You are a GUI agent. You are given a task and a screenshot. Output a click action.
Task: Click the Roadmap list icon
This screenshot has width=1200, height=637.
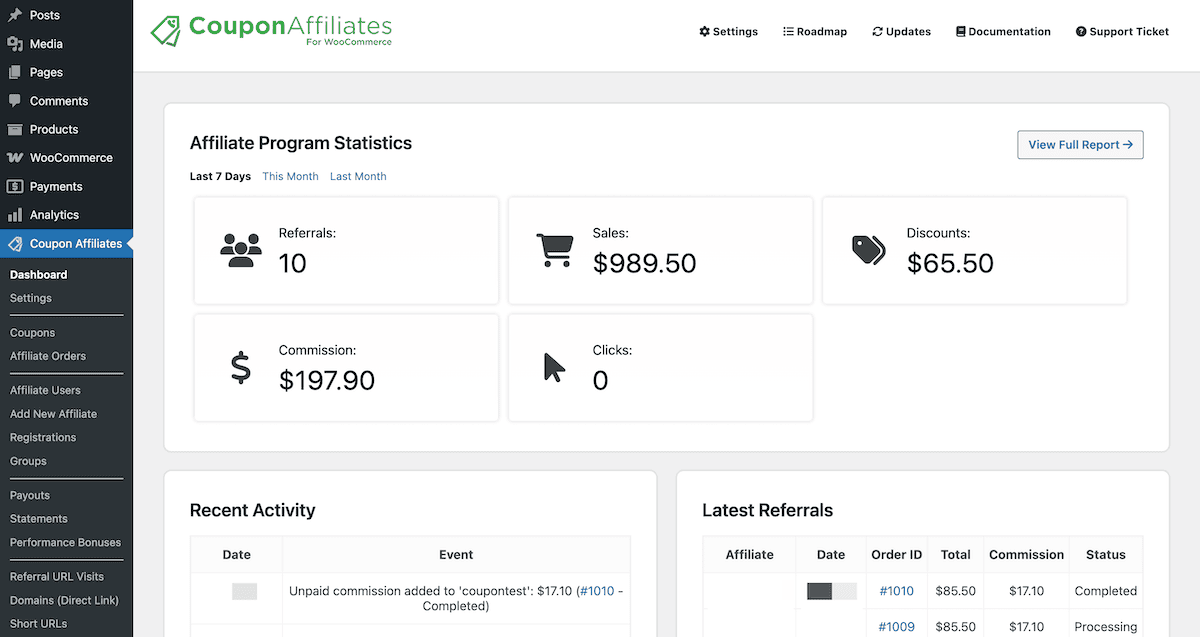[x=788, y=31]
